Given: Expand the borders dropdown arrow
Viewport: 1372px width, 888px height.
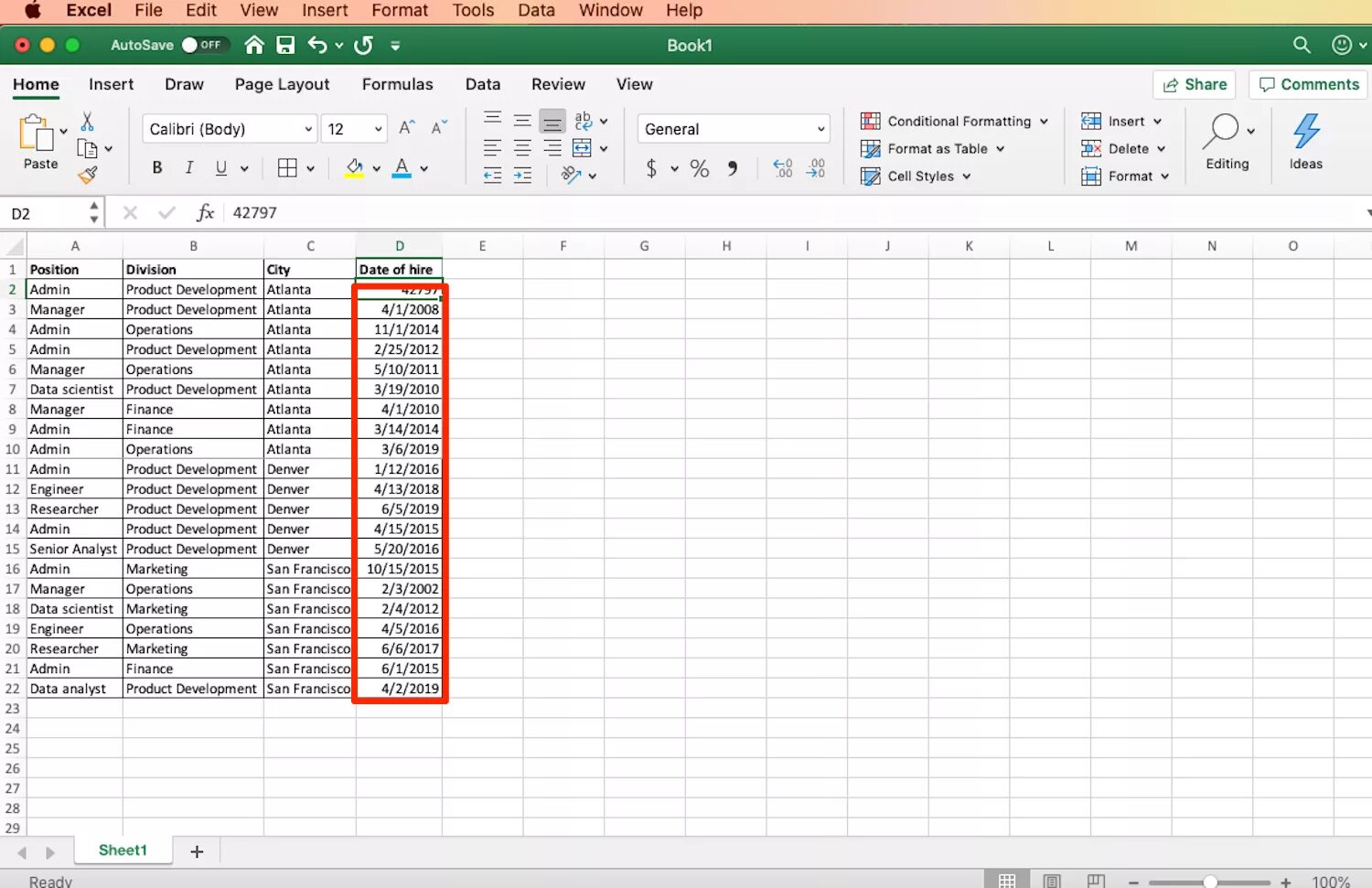Looking at the screenshot, I should [311, 168].
